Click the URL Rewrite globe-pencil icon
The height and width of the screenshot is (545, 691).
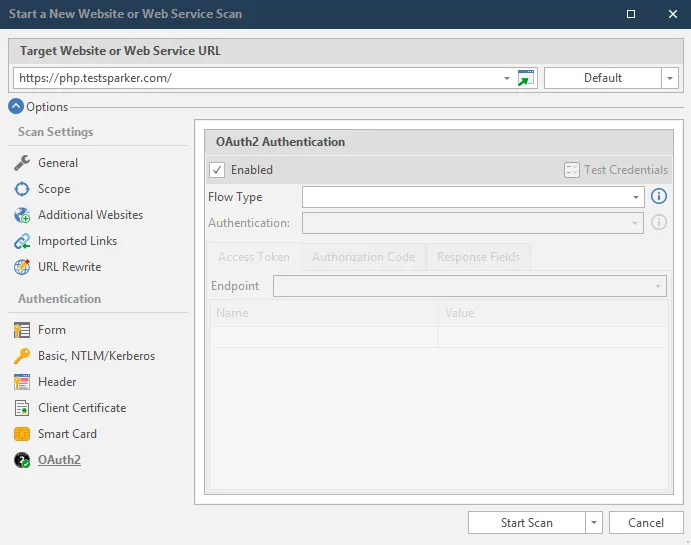[x=22, y=267]
